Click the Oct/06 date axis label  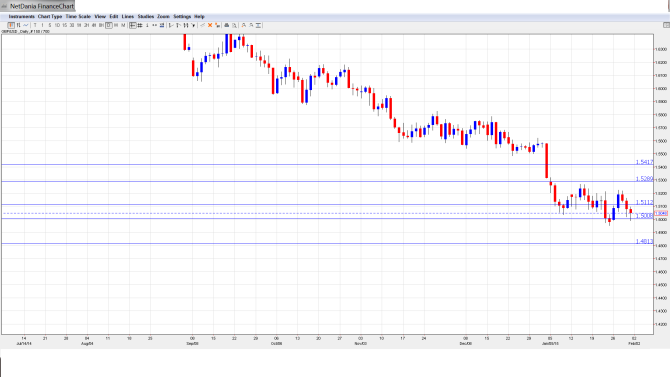point(276,343)
